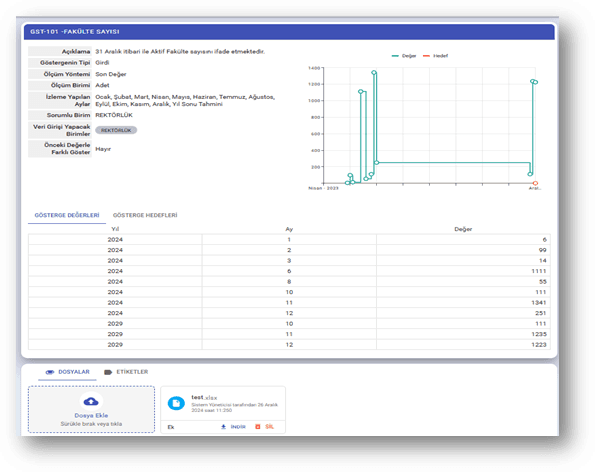Screen dimensions: 595x472
Task: Select the table row with value 1111
Action: 289,271
